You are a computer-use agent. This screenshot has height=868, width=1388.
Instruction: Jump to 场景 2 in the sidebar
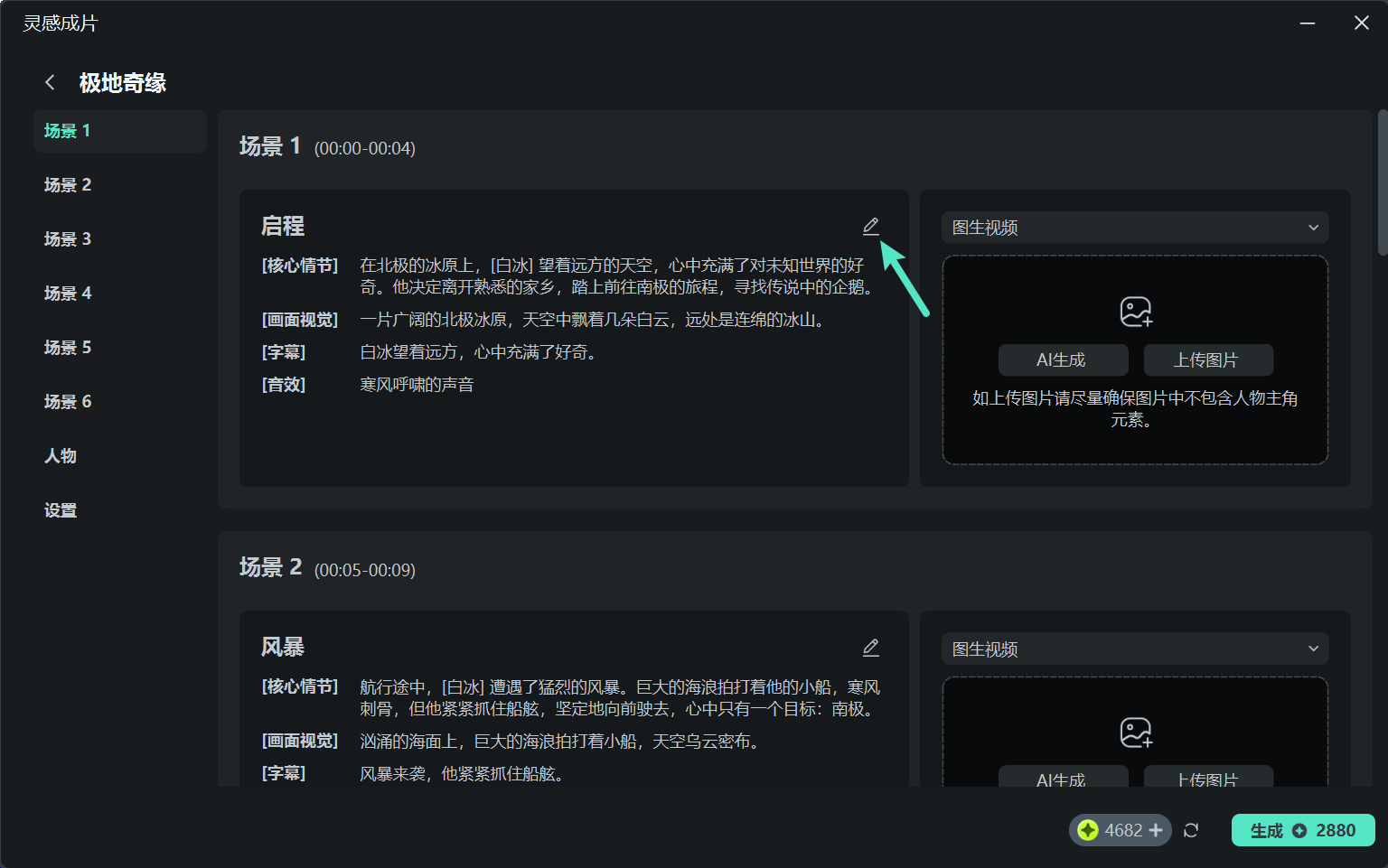click(120, 185)
